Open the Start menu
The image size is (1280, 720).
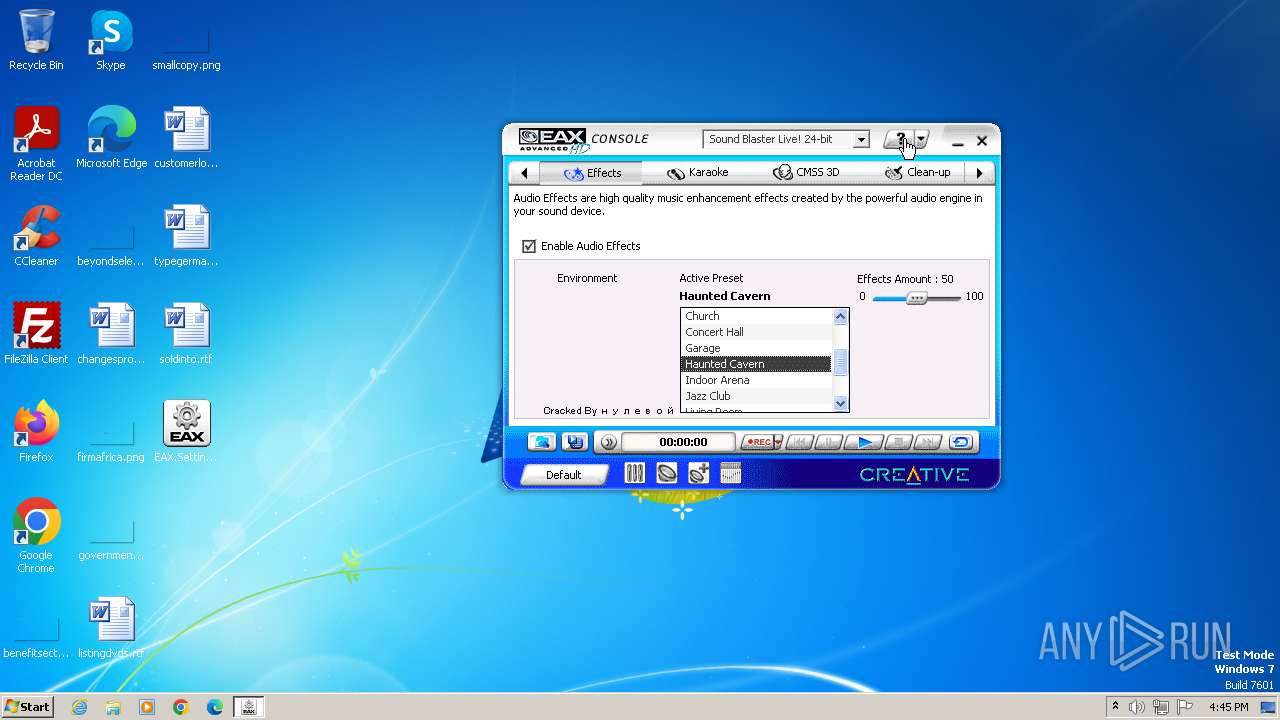click(x=28, y=707)
